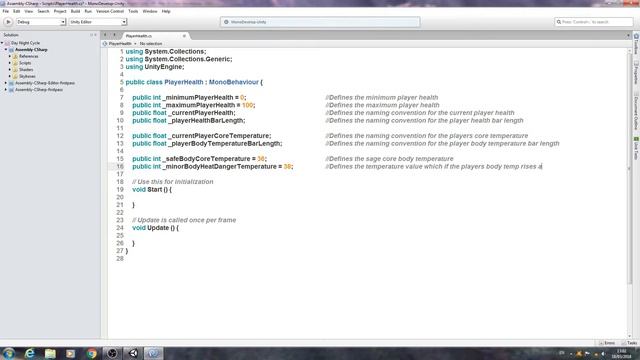Open the media player taskbar icon
Screen dimensions: 640x360
(71, 353)
